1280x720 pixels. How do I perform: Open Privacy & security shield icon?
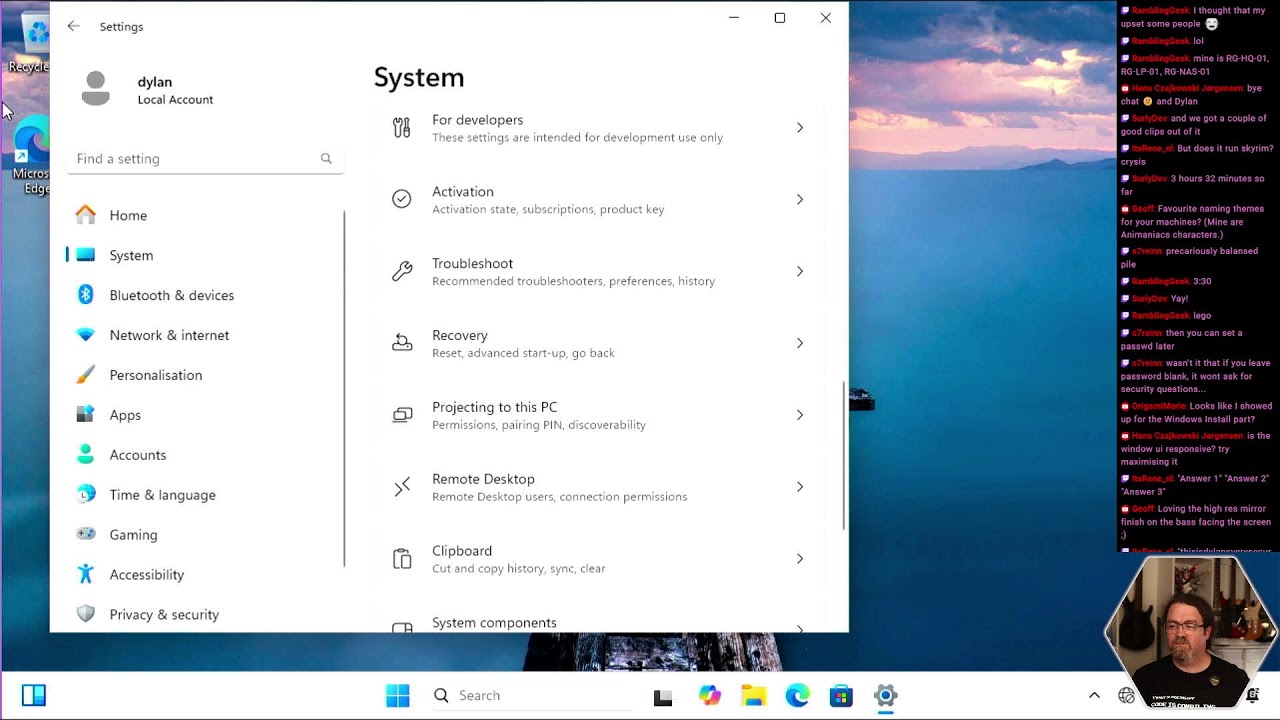[x=86, y=614]
